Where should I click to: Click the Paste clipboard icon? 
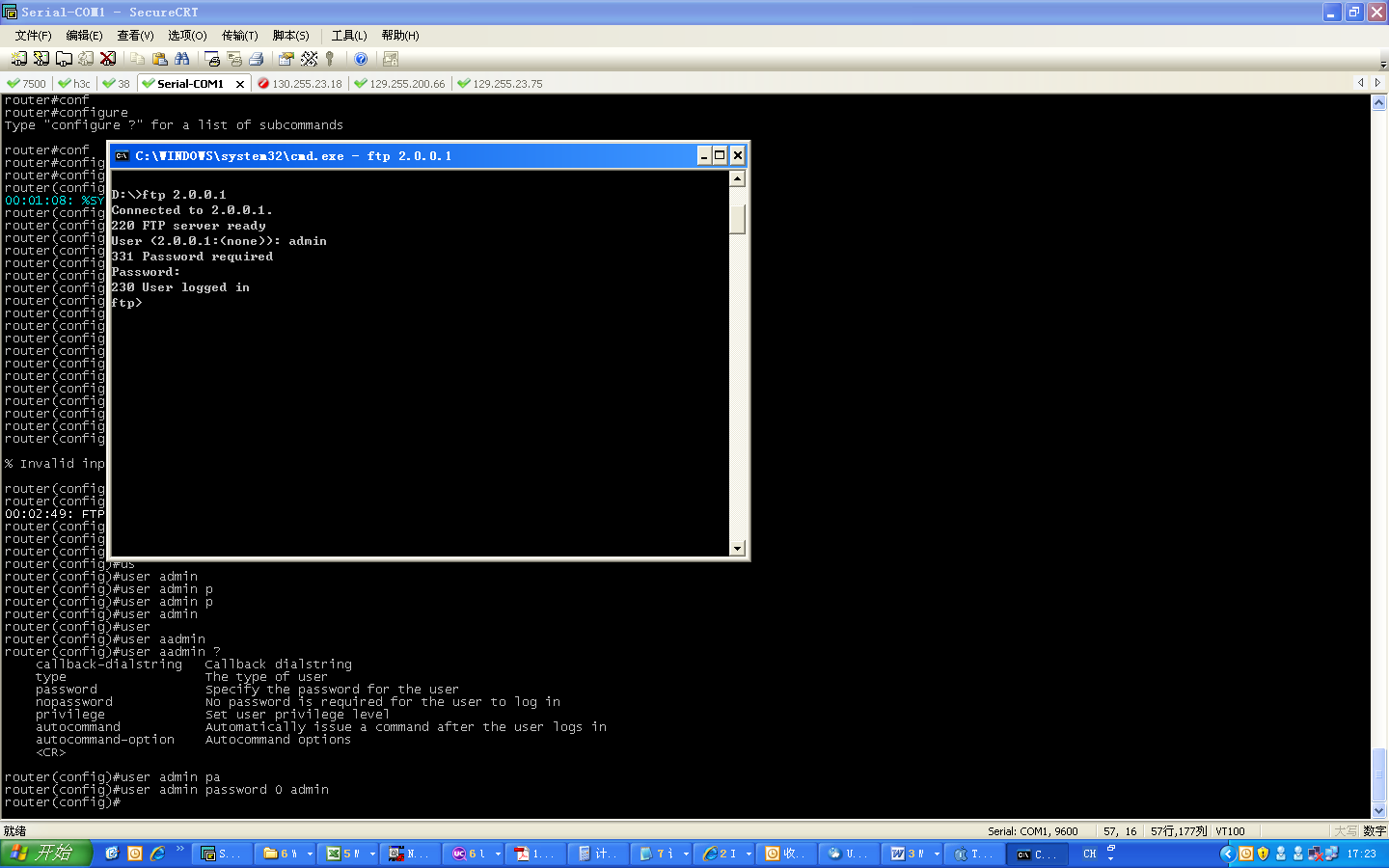tap(159, 59)
